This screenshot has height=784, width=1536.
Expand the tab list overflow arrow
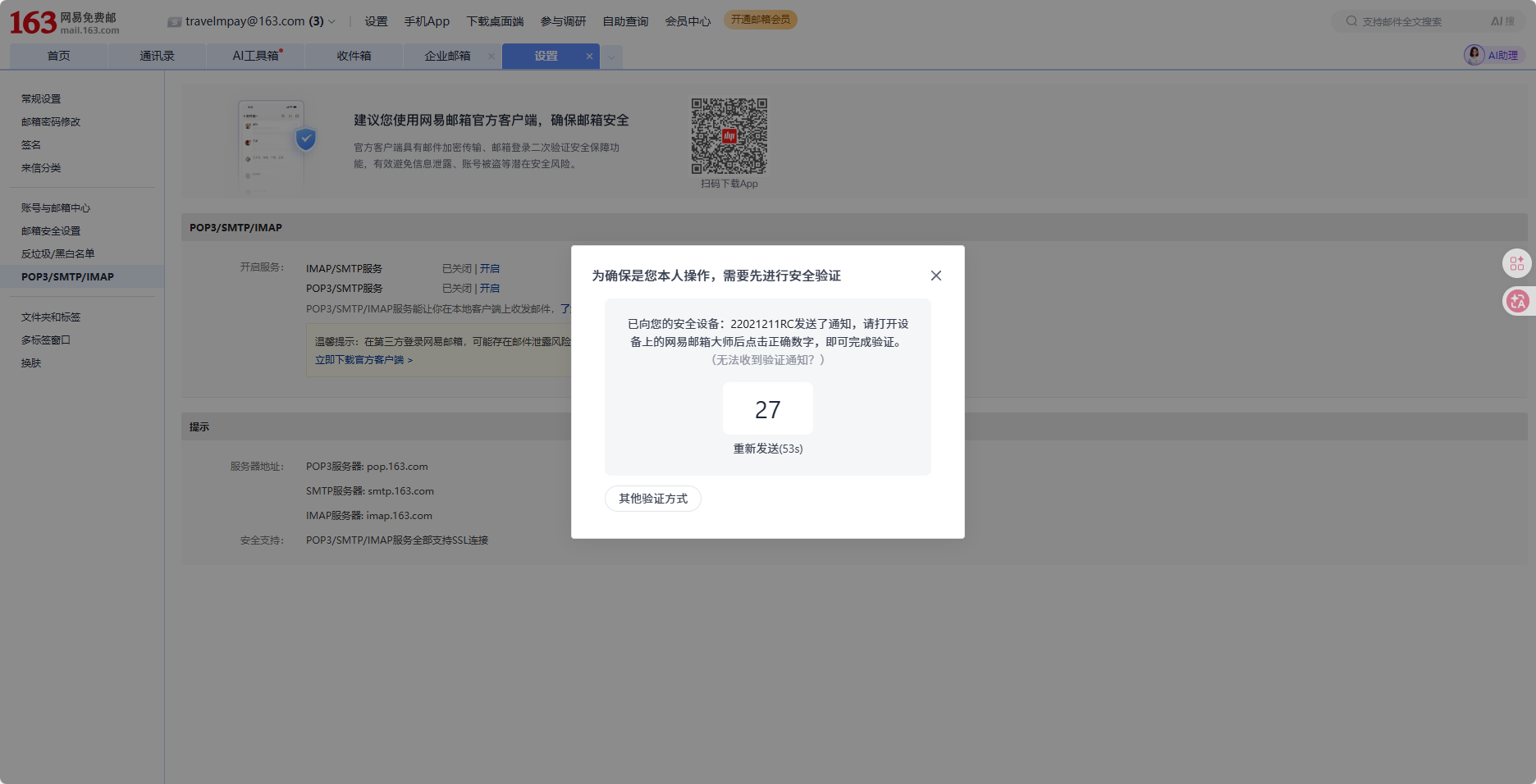point(611,57)
